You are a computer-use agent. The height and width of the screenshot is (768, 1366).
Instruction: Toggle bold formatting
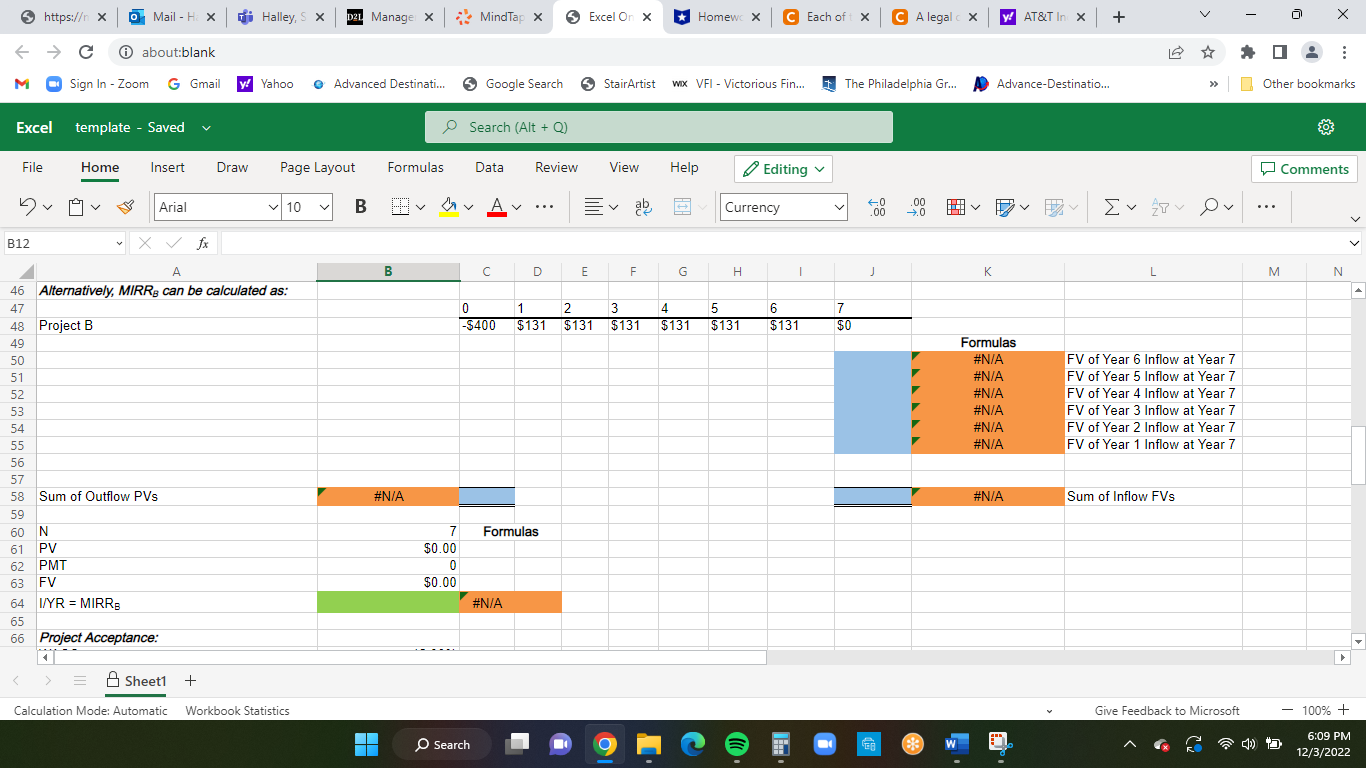click(360, 207)
